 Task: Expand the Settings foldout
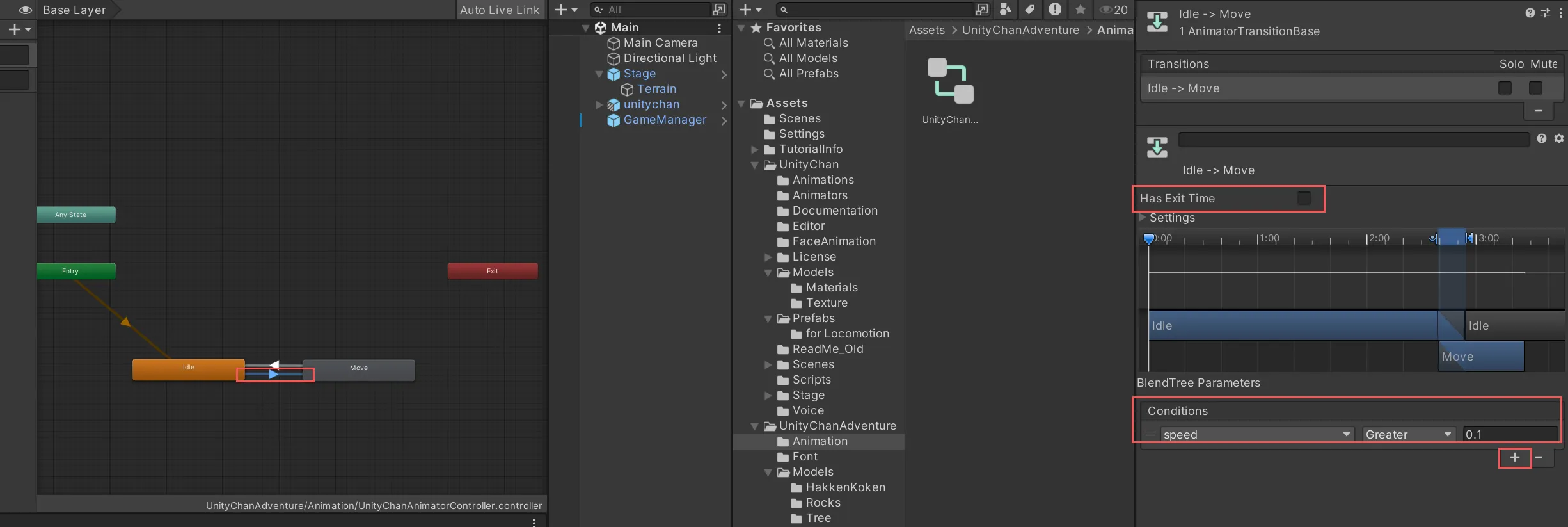tap(1143, 218)
